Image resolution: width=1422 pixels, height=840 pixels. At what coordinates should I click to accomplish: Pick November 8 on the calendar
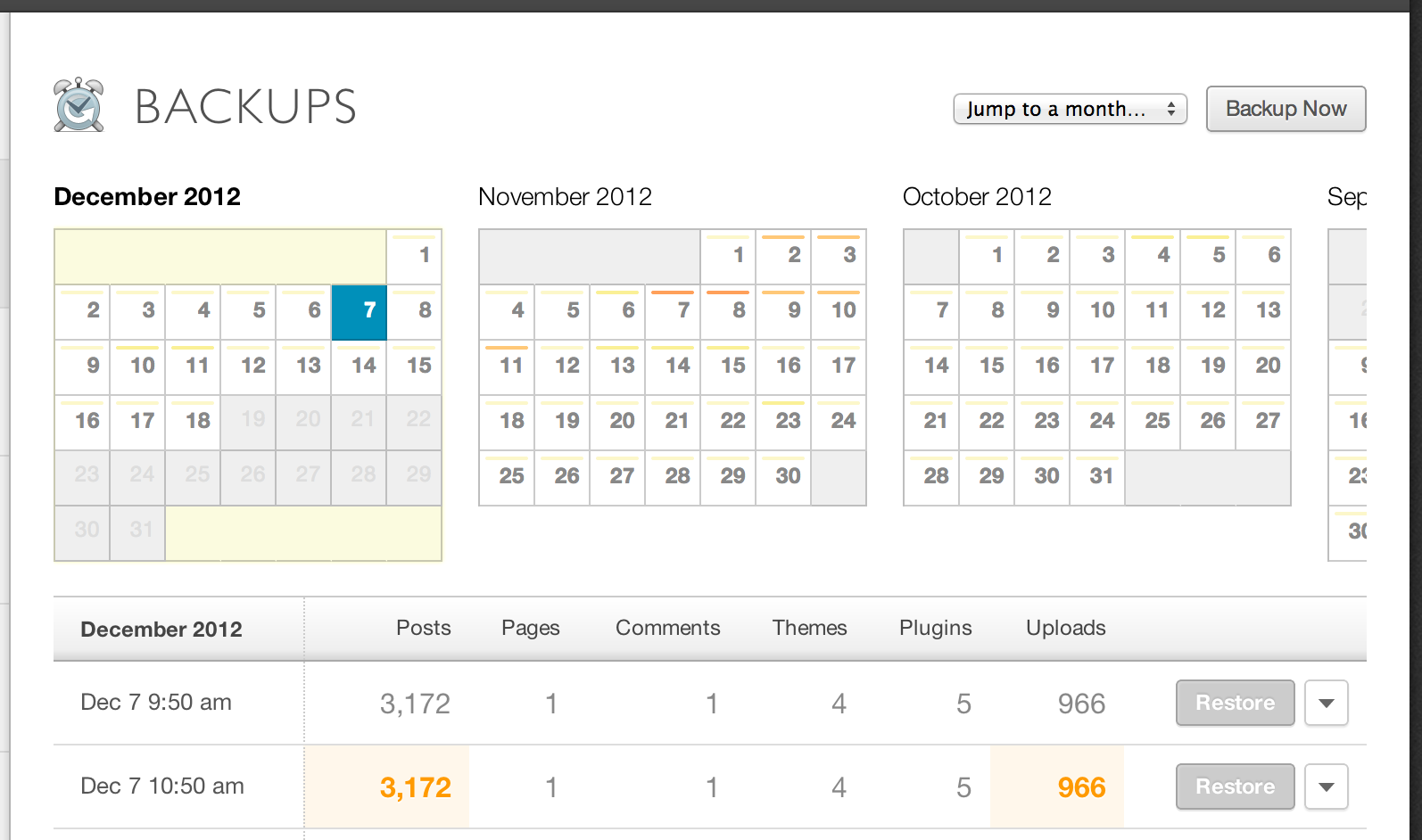(x=729, y=311)
